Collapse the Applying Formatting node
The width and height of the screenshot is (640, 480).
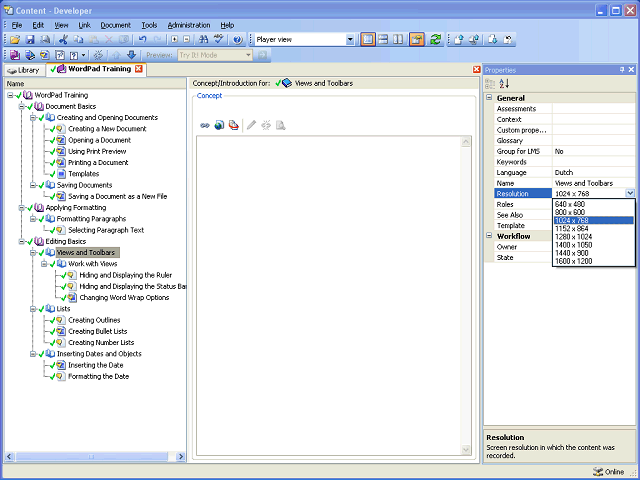(x=21, y=208)
